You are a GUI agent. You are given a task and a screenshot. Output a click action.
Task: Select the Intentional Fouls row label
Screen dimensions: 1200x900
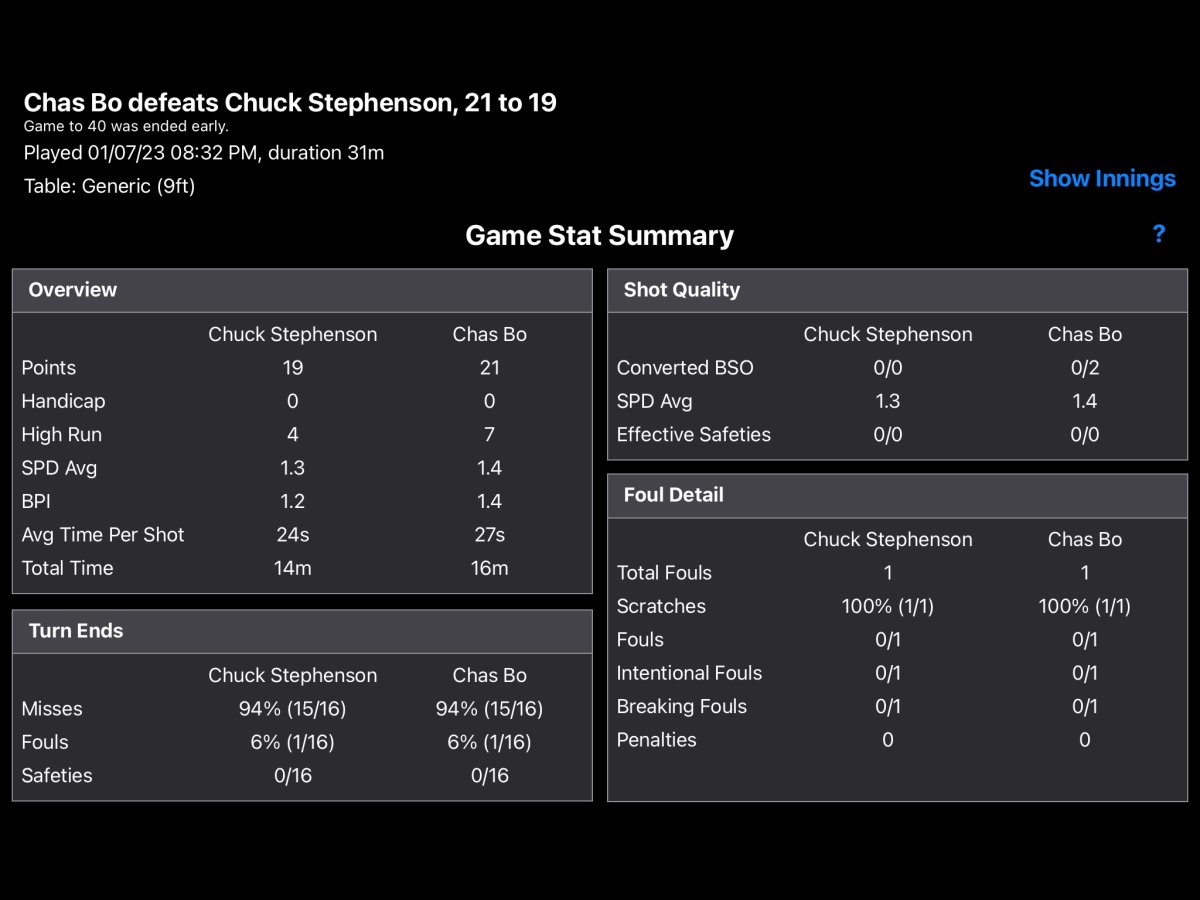coord(689,673)
